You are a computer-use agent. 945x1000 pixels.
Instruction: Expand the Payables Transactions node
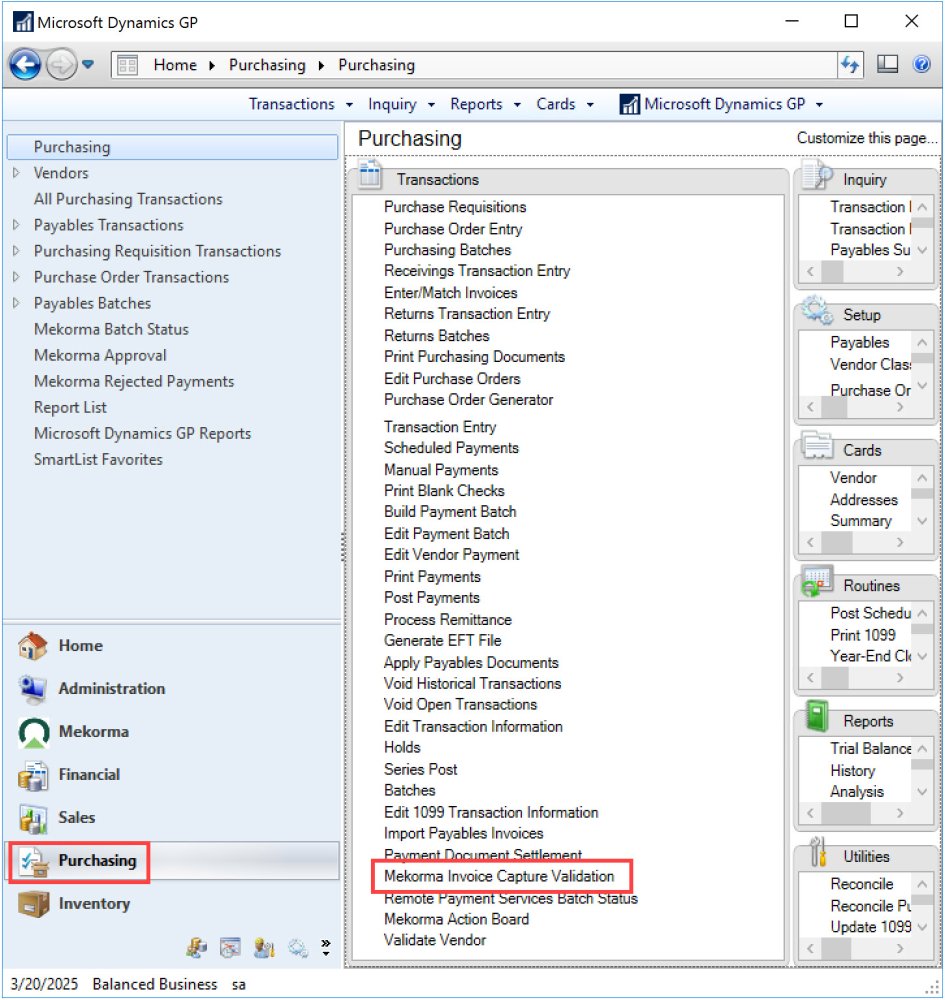[x=17, y=225]
